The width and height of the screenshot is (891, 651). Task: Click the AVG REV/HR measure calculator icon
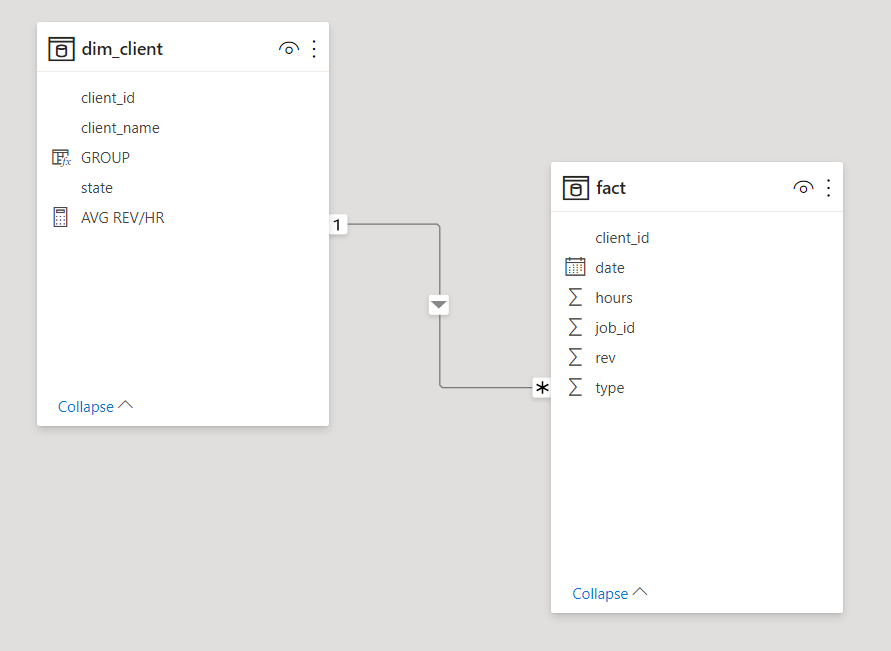pyautogui.click(x=60, y=218)
